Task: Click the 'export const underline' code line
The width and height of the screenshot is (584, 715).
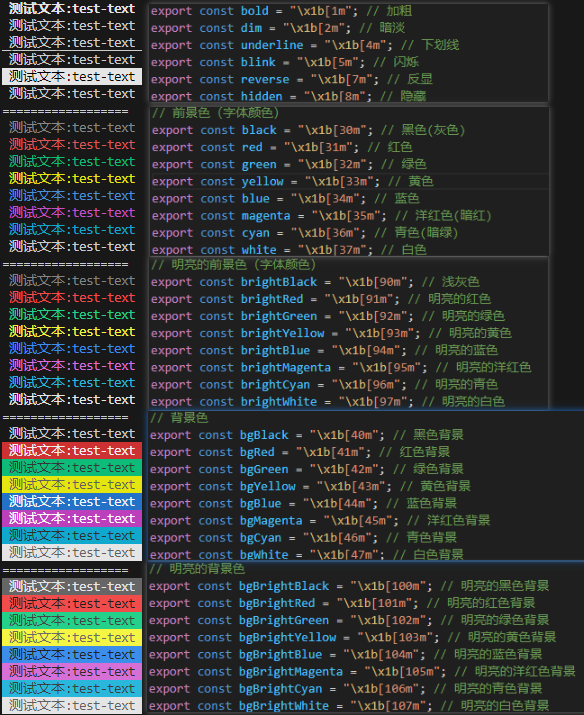Action: pyautogui.click(x=305, y=45)
